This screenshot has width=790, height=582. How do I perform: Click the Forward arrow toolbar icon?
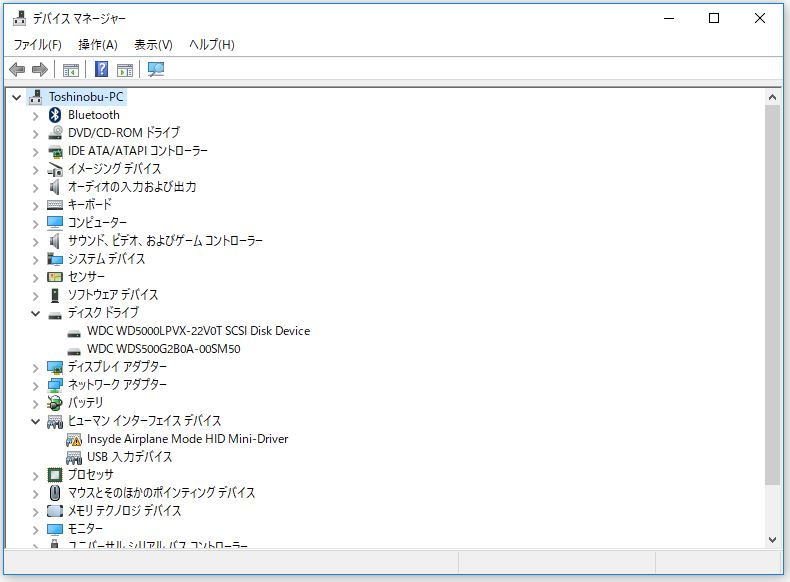tap(40, 69)
